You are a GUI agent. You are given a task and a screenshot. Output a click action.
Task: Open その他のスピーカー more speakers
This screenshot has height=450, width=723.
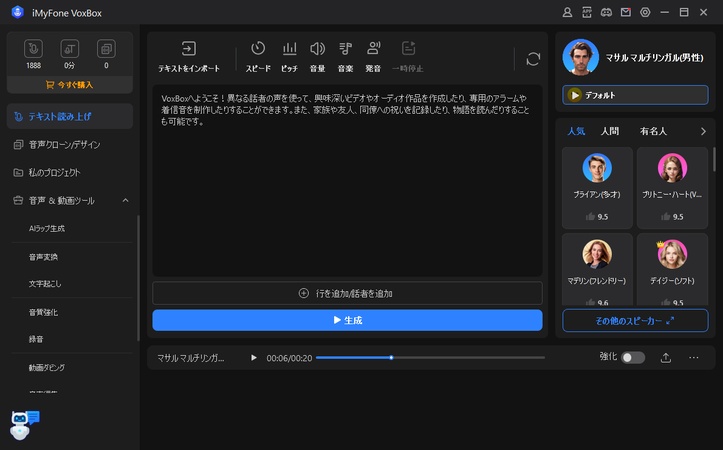[x=635, y=320]
